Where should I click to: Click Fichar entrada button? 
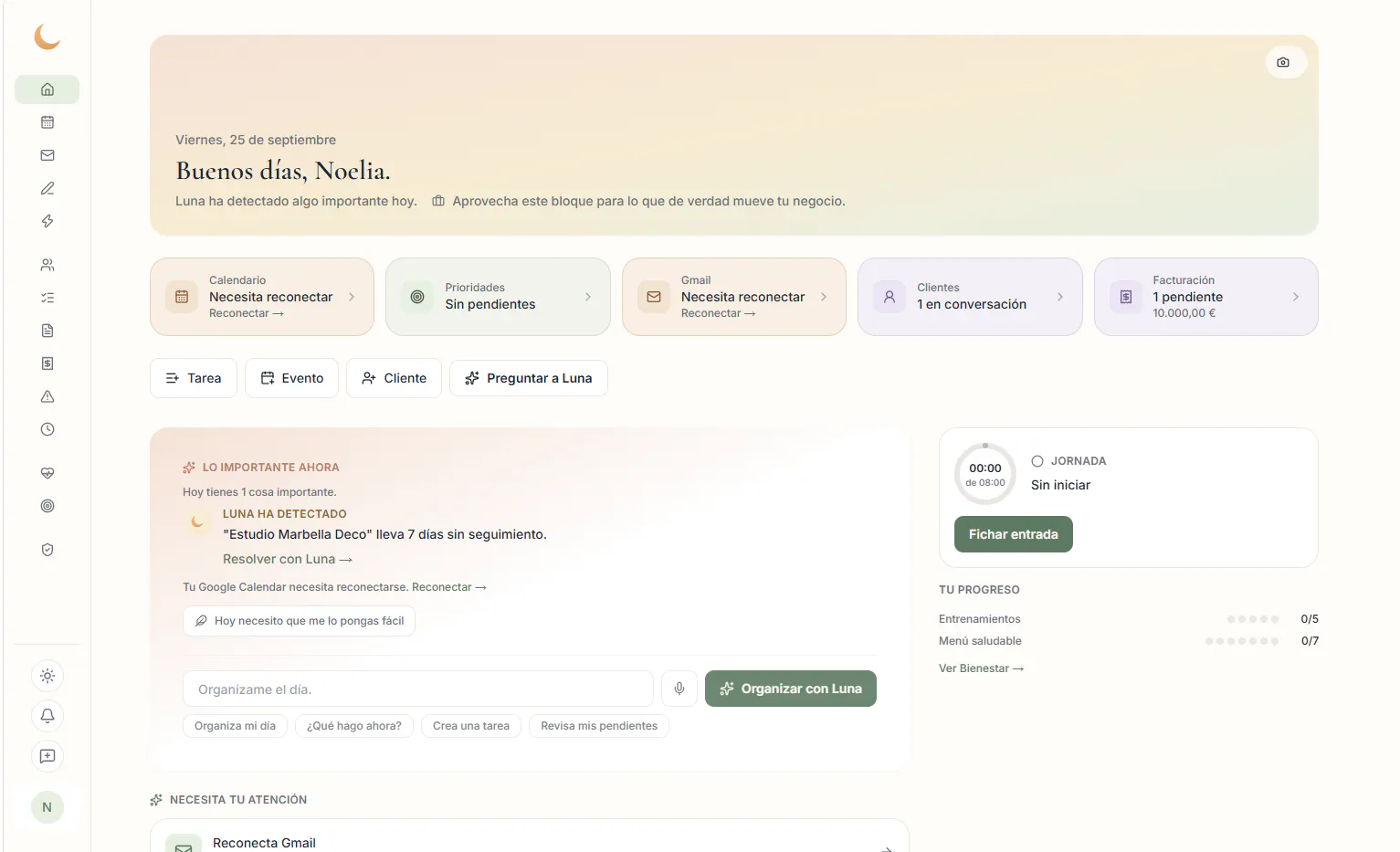(1014, 534)
